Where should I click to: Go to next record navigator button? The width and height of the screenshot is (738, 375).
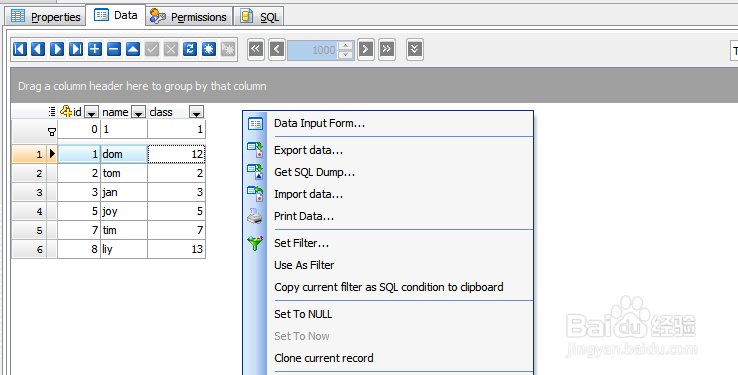57,49
